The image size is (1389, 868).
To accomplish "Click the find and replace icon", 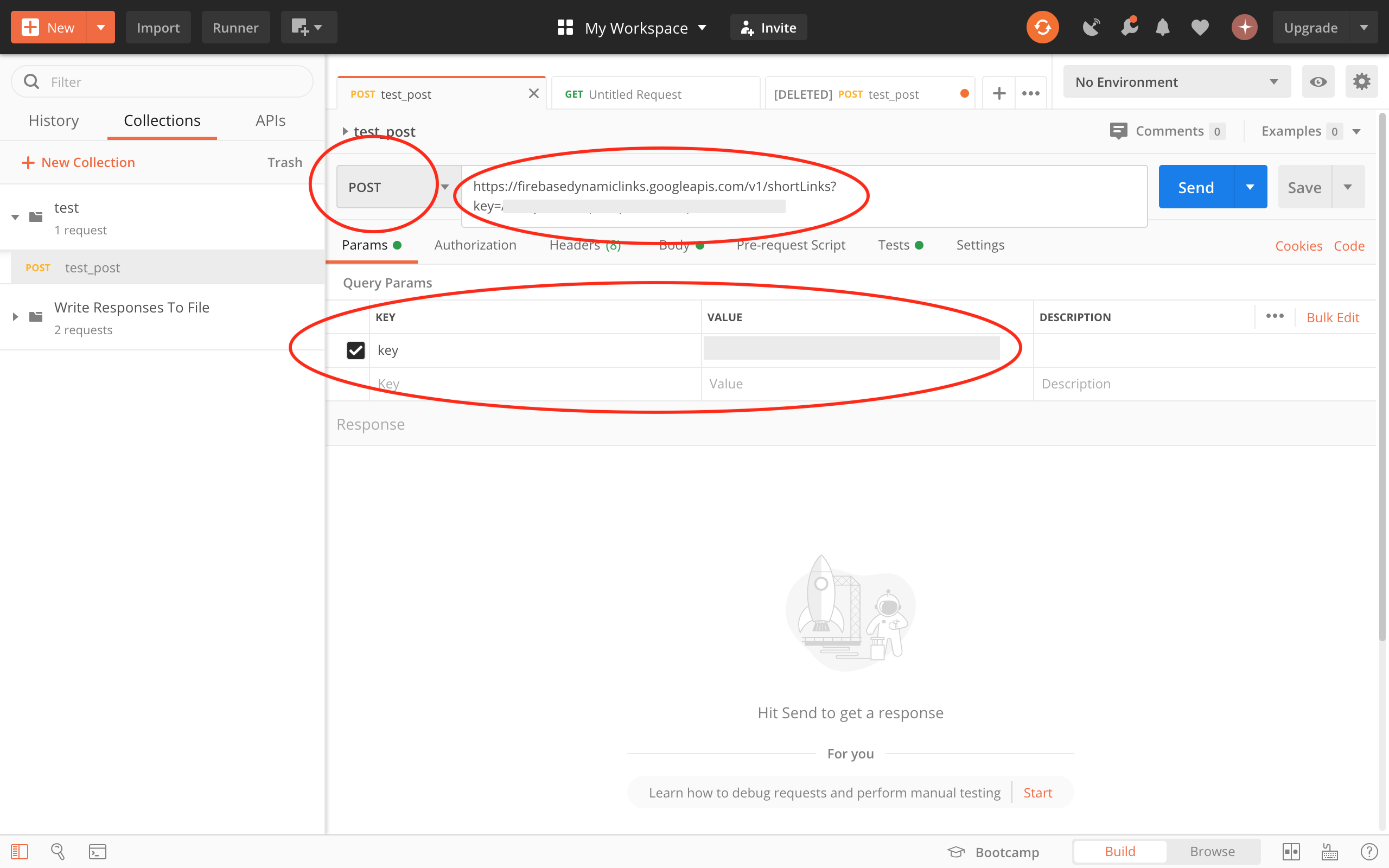I will click(x=58, y=851).
